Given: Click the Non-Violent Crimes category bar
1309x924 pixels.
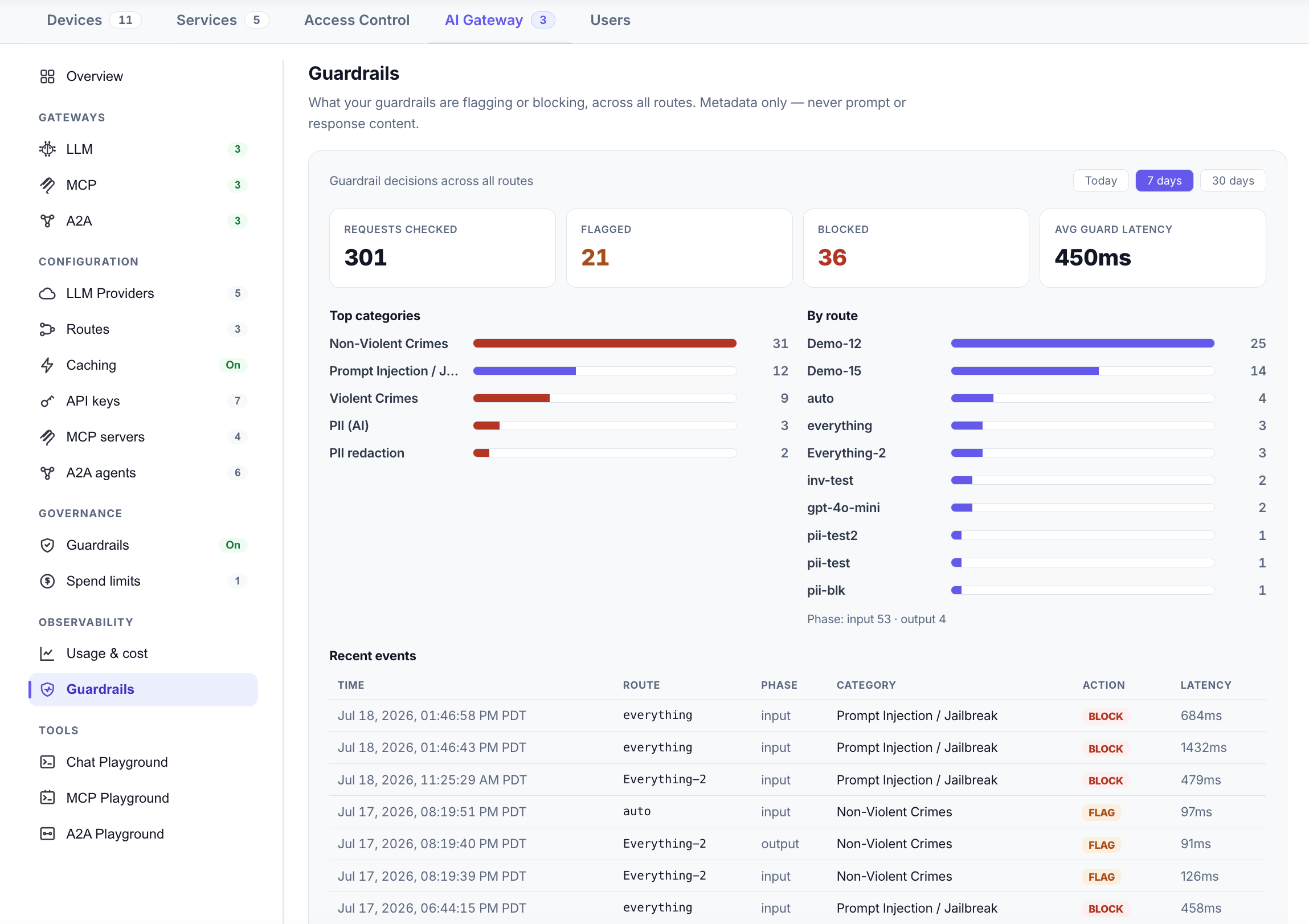Looking at the screenshot, I should point(604,343).
